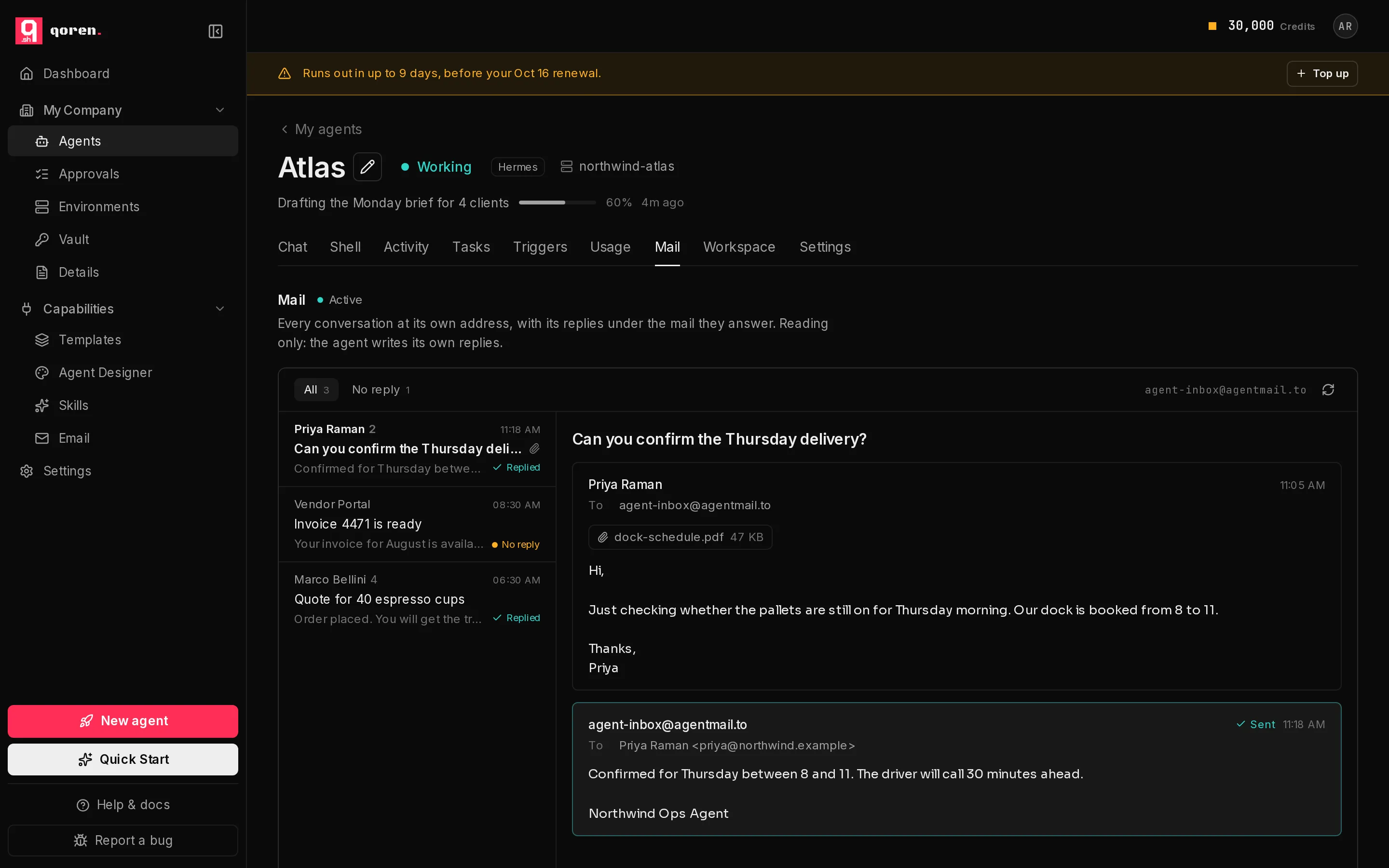
Task: Click the Monday brief progress bar
Action: click(x=558, y=203)
